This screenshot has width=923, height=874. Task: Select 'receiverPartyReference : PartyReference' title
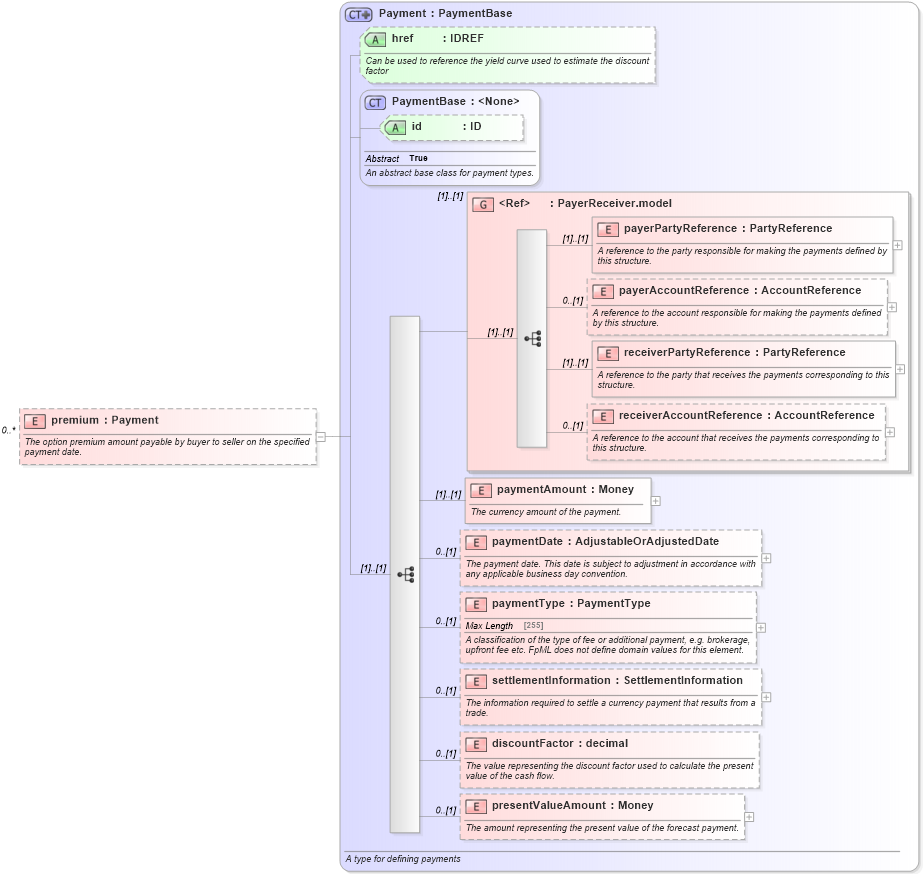[735, 353]
